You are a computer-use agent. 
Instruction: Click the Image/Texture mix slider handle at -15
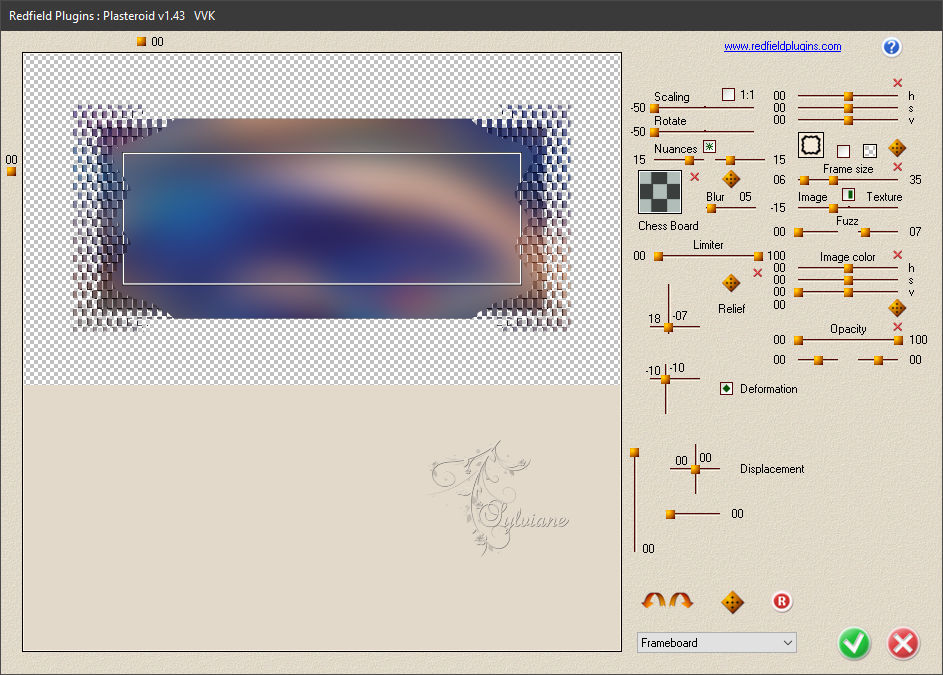click(x=833, y=209)
